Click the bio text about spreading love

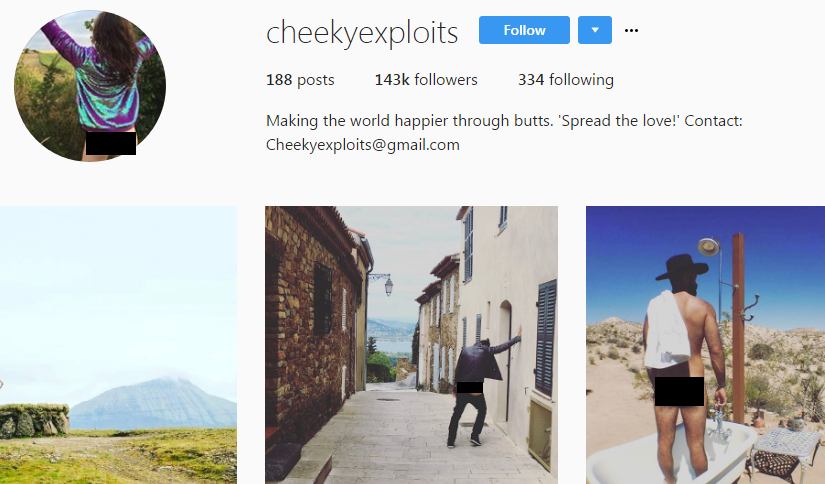[x=504, y=121]
